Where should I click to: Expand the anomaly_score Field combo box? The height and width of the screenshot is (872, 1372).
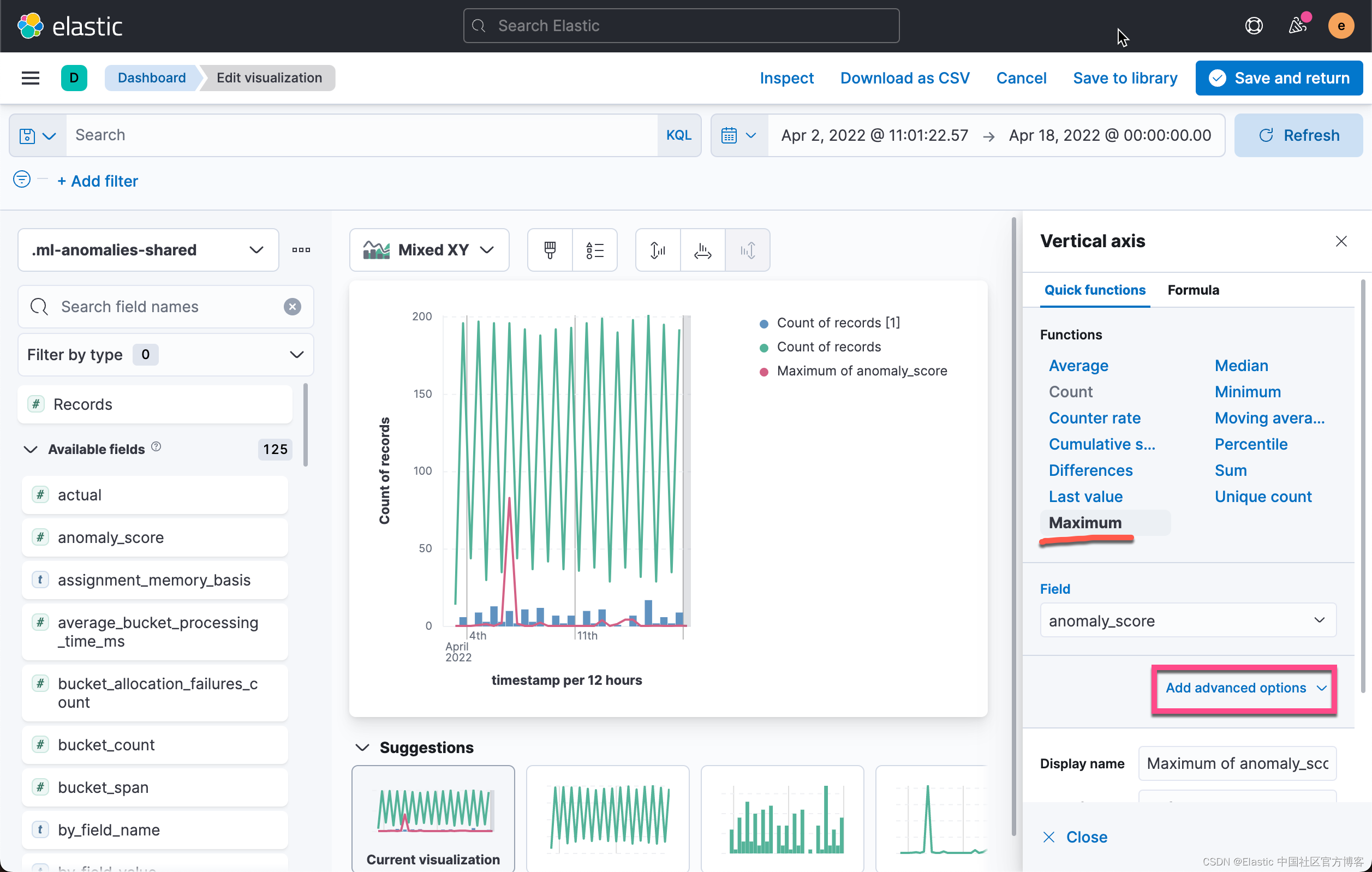tap(1188, 620)
